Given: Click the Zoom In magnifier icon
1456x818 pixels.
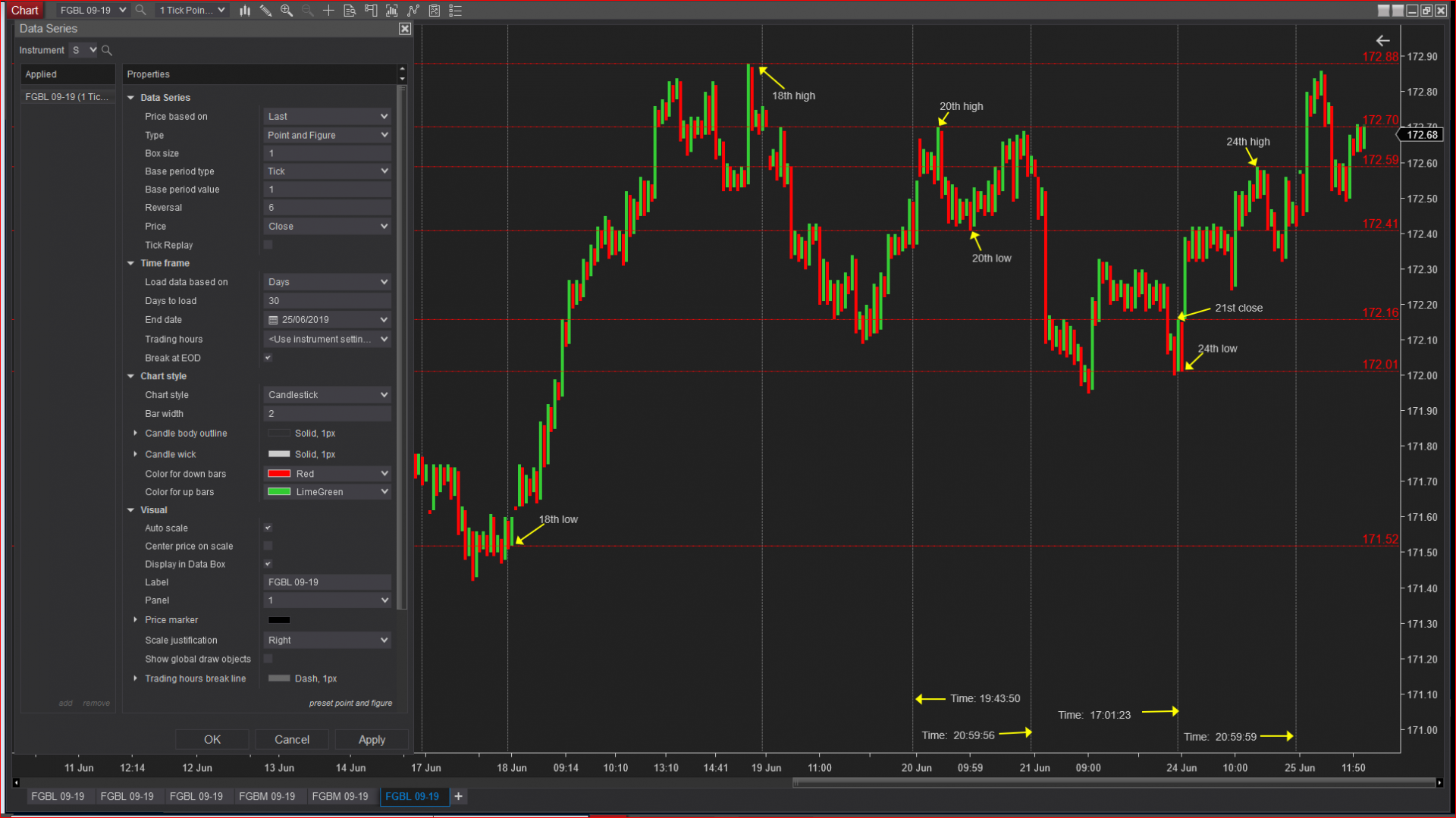Looking at the screenshot, I should 287,11.
